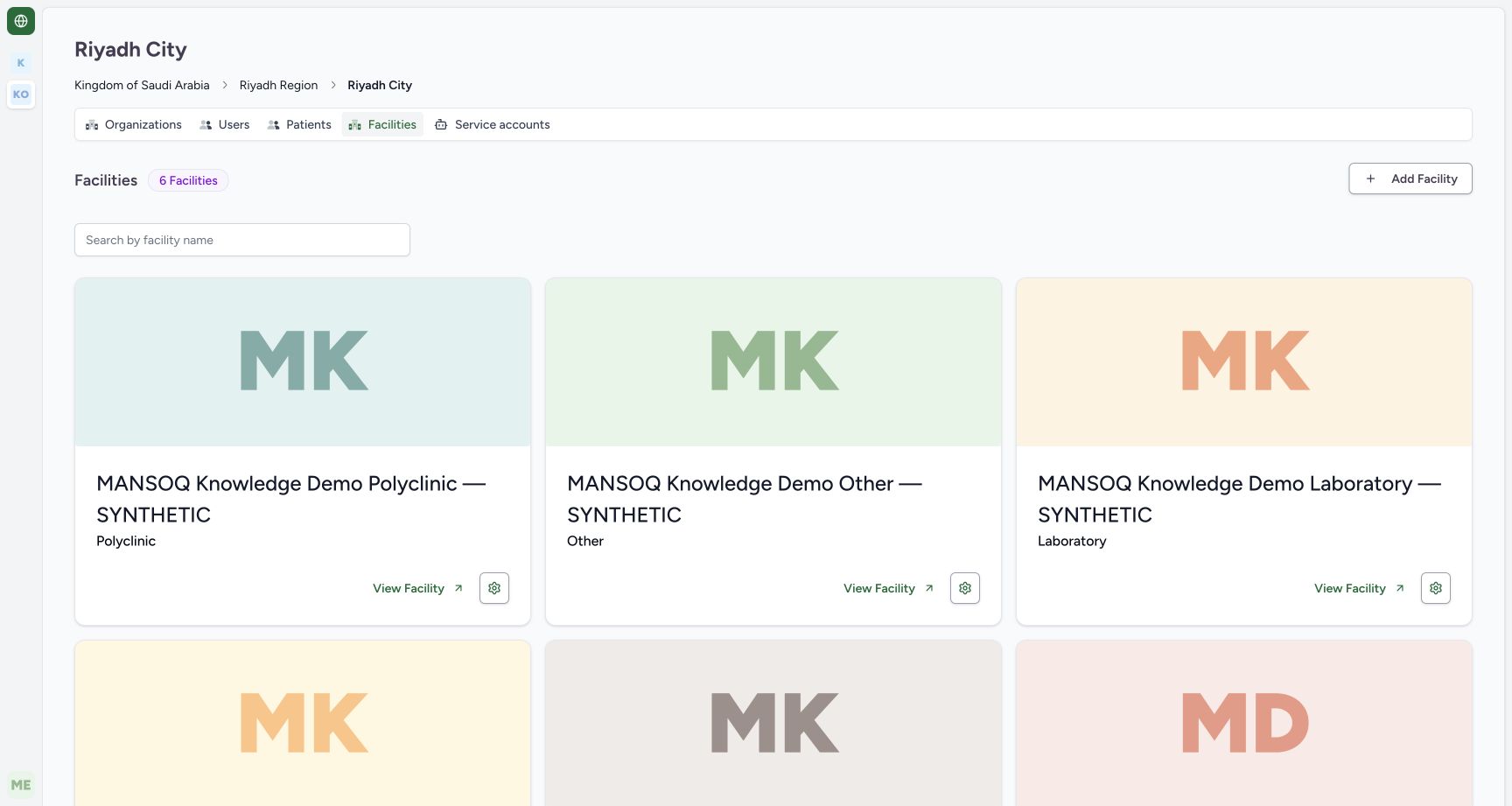Click the Patients tab icon
Image resolution: width=1512 pixels, height=806 pixels.
coord(274,125)
